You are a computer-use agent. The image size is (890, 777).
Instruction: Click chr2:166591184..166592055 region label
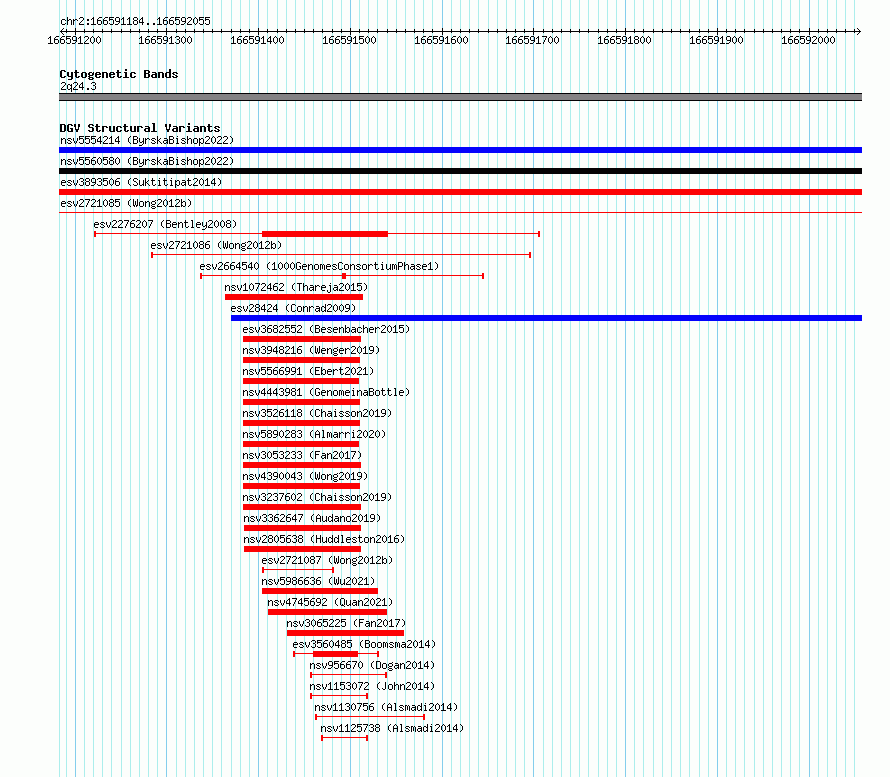point(135,21)
